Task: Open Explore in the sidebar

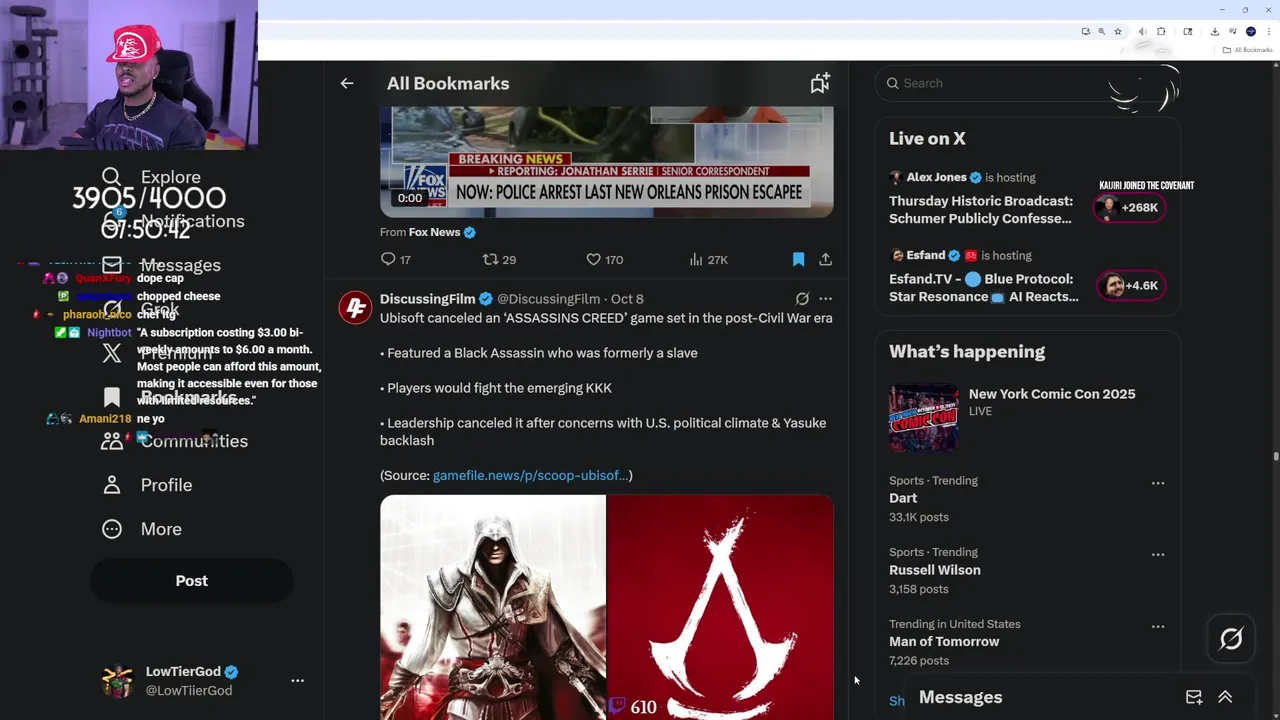Action: pos(151,177)
